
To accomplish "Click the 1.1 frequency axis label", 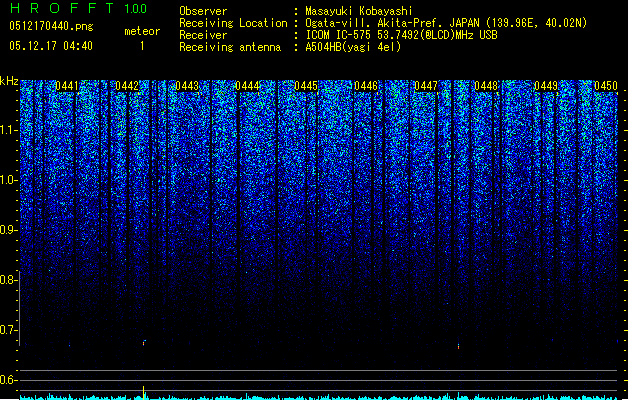I will pos(8,130).
